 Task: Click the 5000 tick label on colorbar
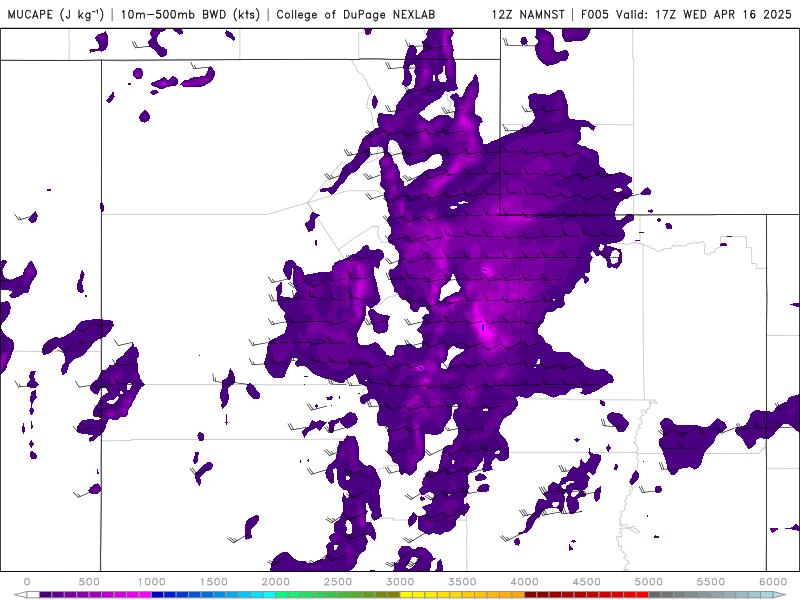[648, 582]
